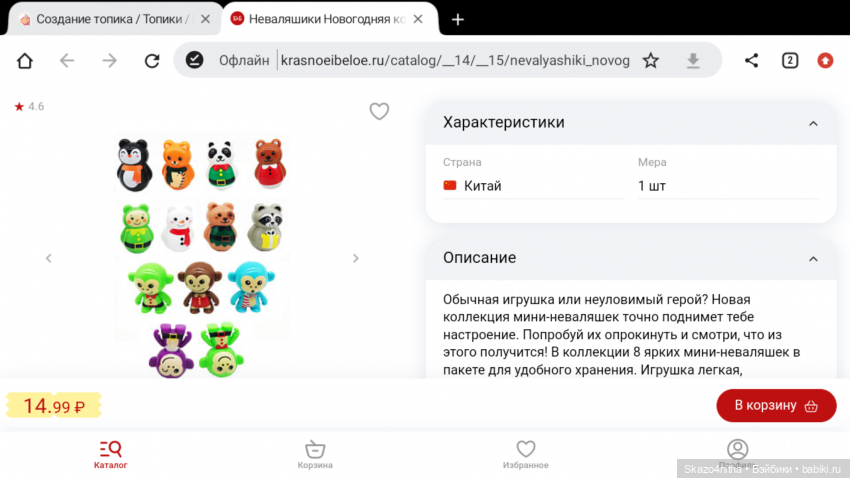Tap the download icon in address bar
The width and height of the screenshot is (850, 478).
coord(693,60)
